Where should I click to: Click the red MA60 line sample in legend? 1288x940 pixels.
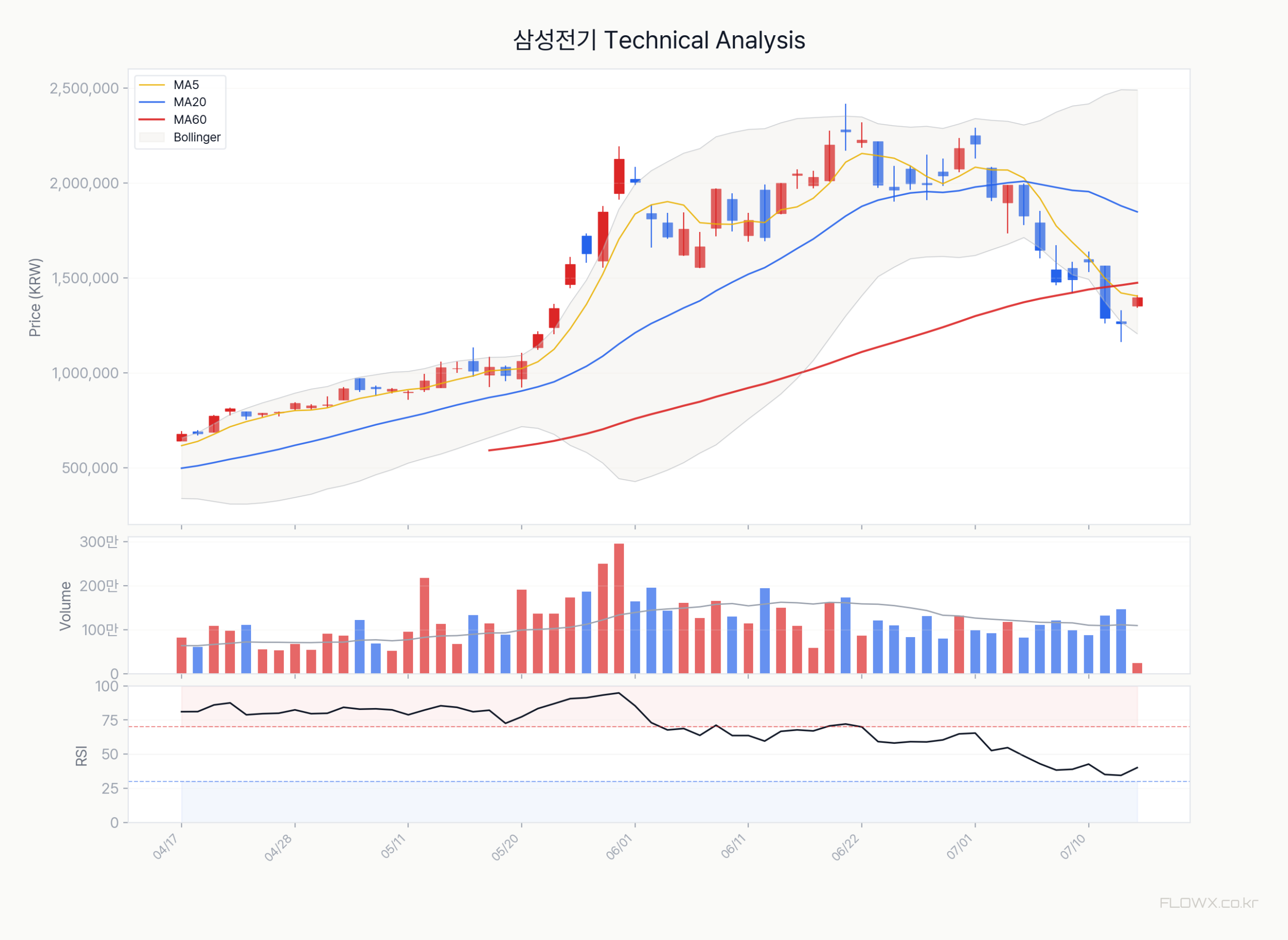tap(152, 119)
